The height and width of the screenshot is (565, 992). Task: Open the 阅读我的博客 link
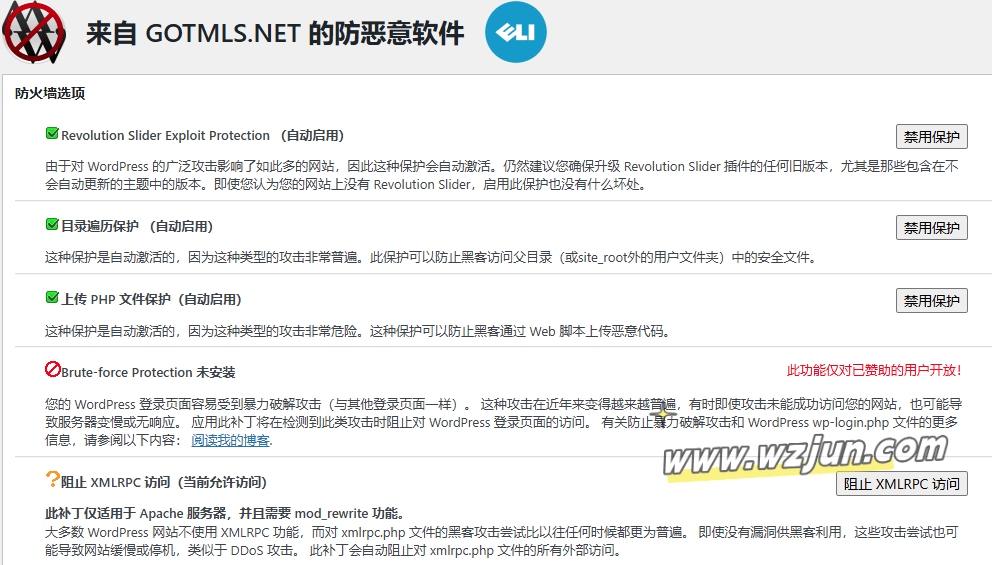[x=230, y=440]
